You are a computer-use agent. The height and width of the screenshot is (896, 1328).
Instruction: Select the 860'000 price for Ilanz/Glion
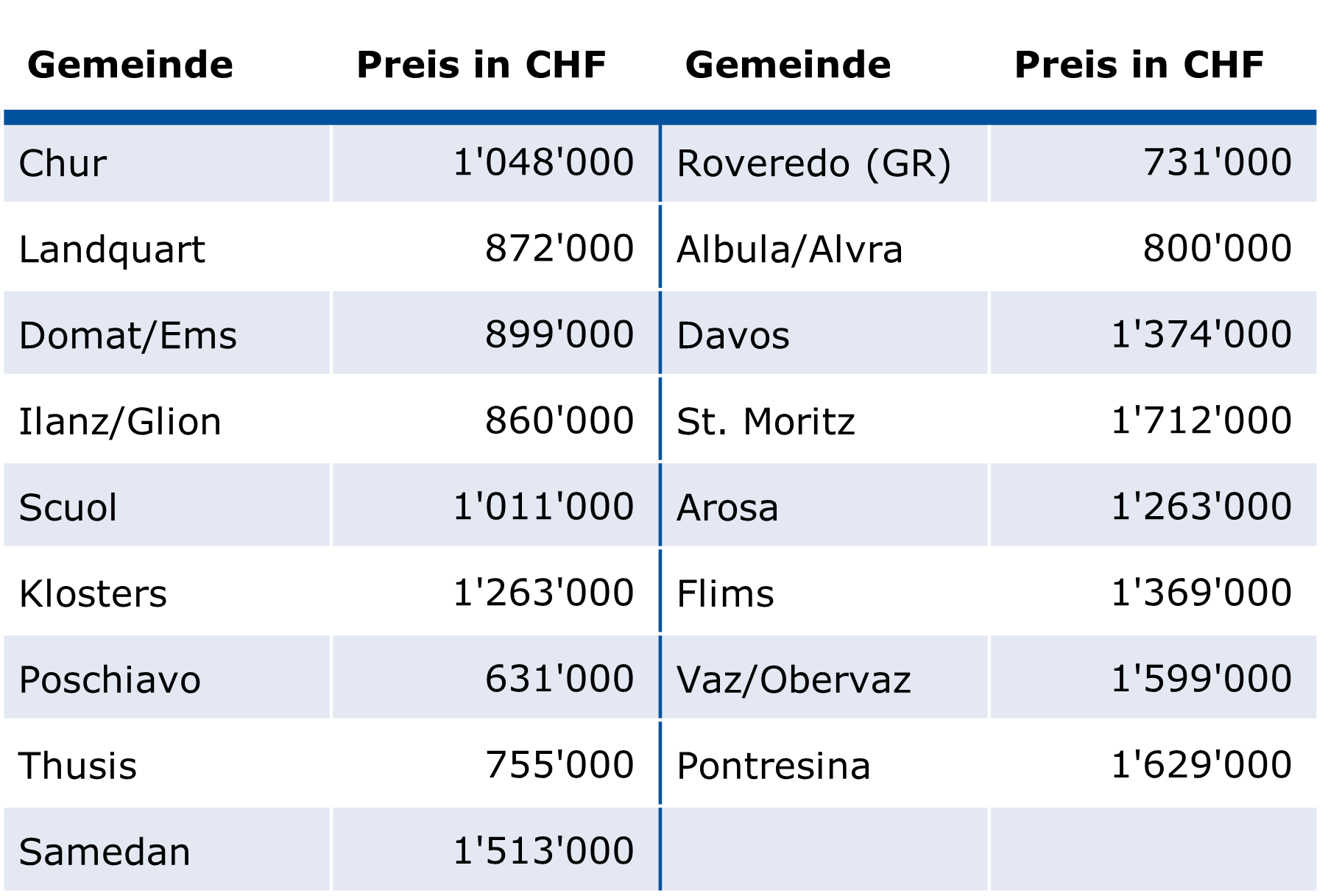click(495, 421)
